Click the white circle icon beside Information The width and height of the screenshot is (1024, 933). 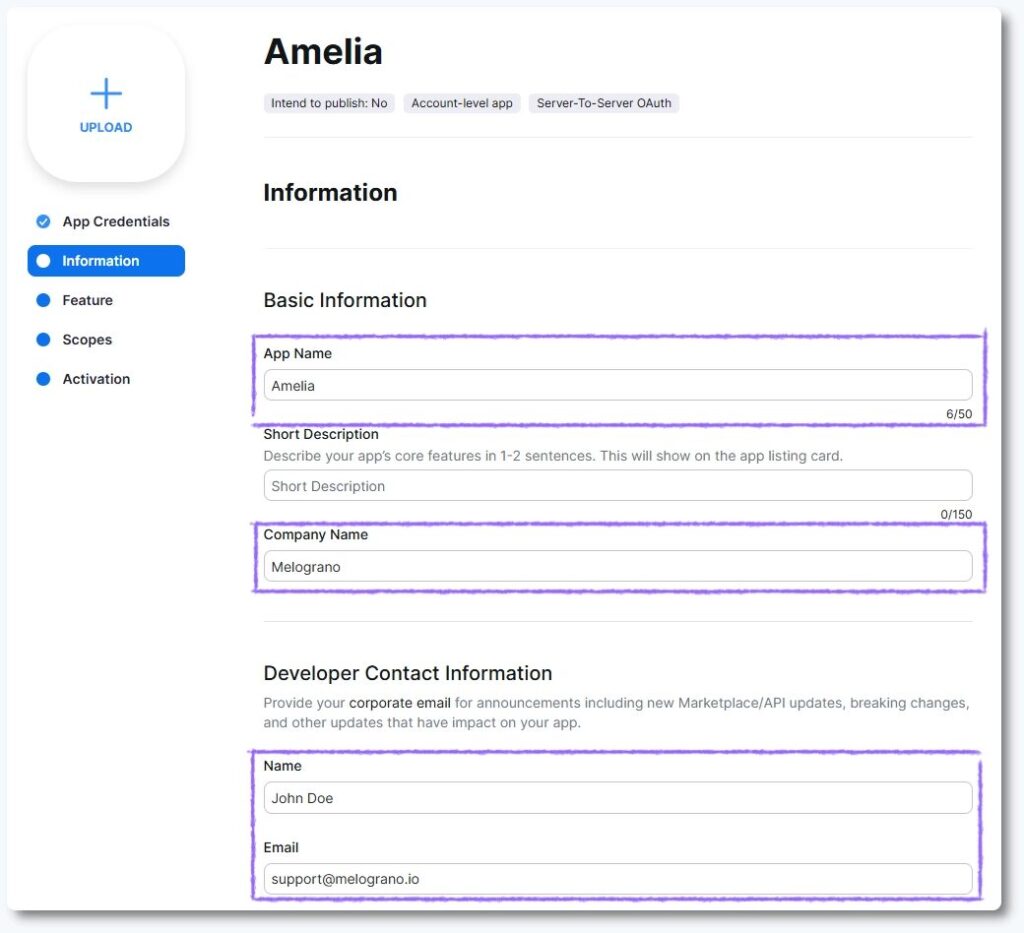tap(43, 261)
